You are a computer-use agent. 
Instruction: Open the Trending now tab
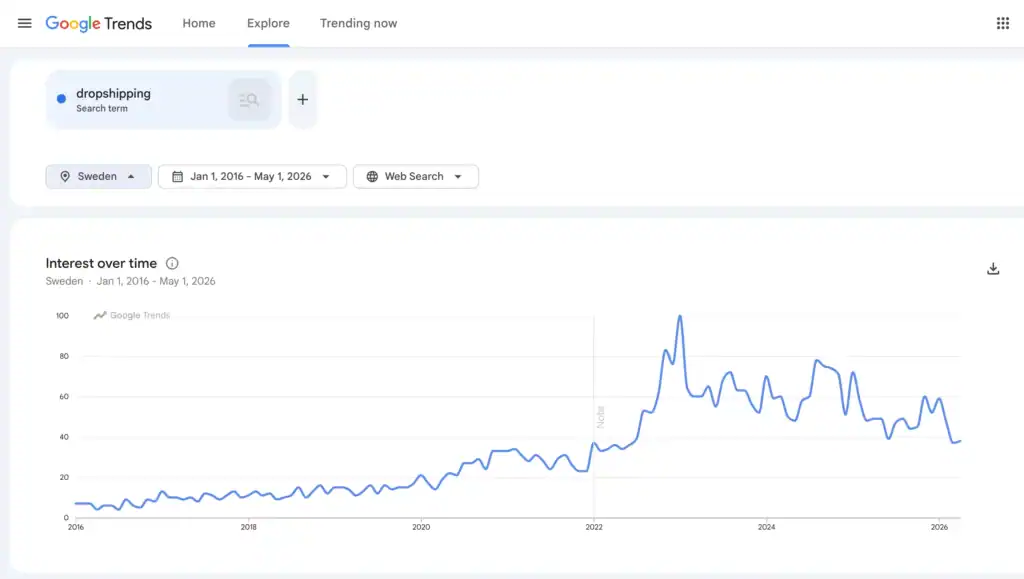pyautogui.click(x=358, y=23)
